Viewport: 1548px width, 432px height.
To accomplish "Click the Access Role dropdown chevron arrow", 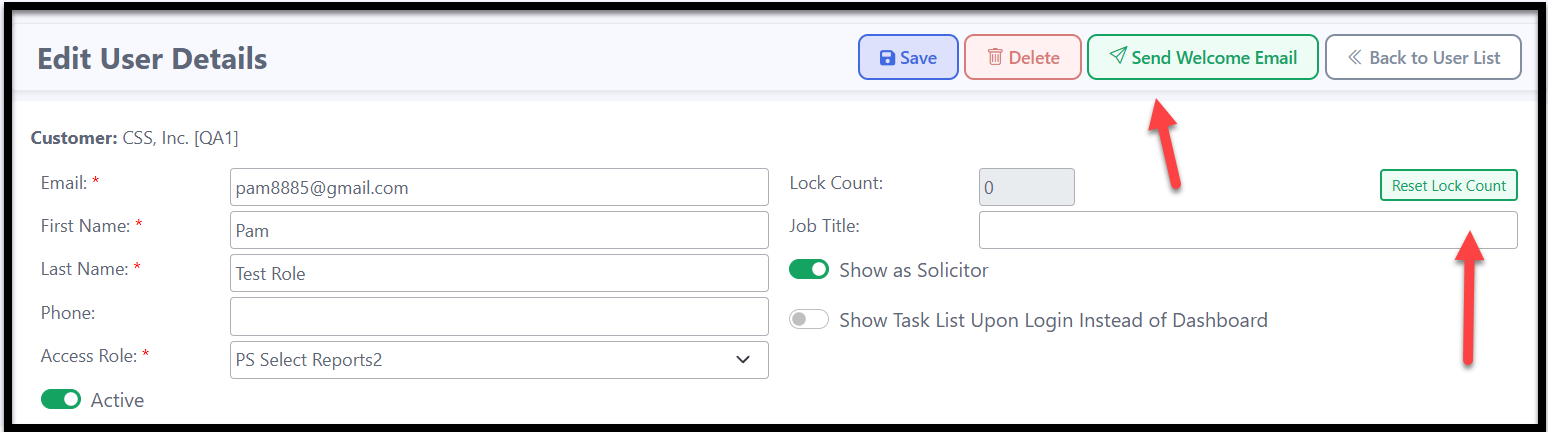I will click(x=743, y=360).
